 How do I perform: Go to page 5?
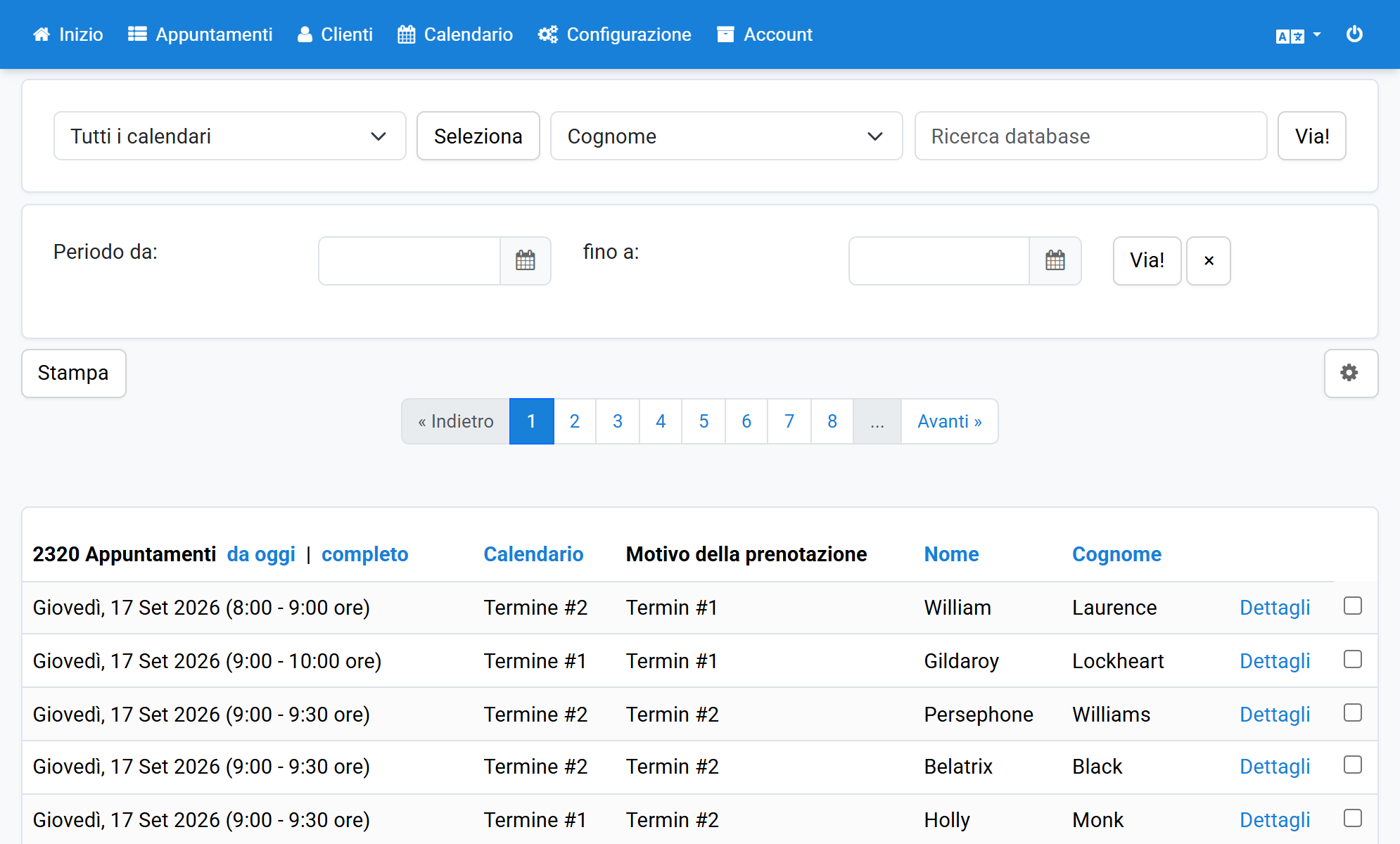tap(704, 421)
